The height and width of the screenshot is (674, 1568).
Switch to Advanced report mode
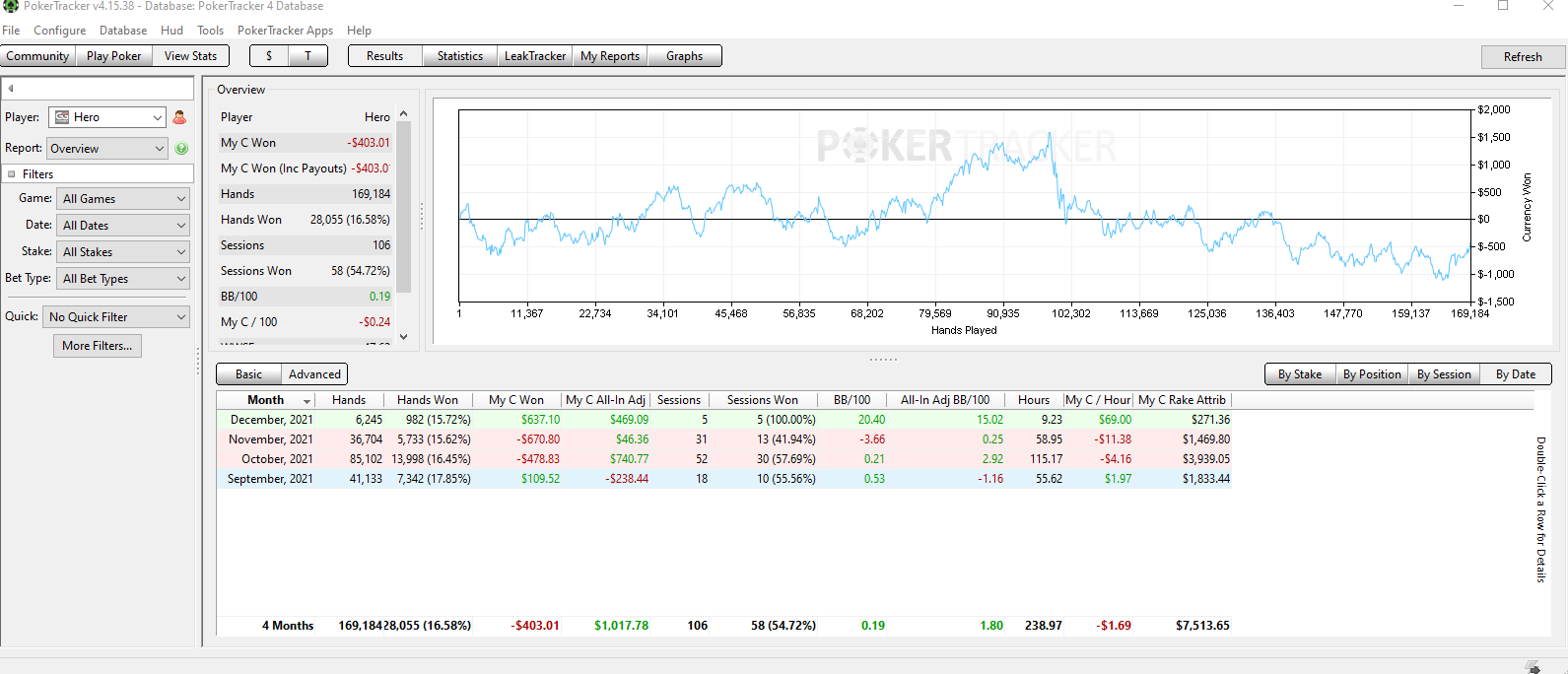pos(314,374)
